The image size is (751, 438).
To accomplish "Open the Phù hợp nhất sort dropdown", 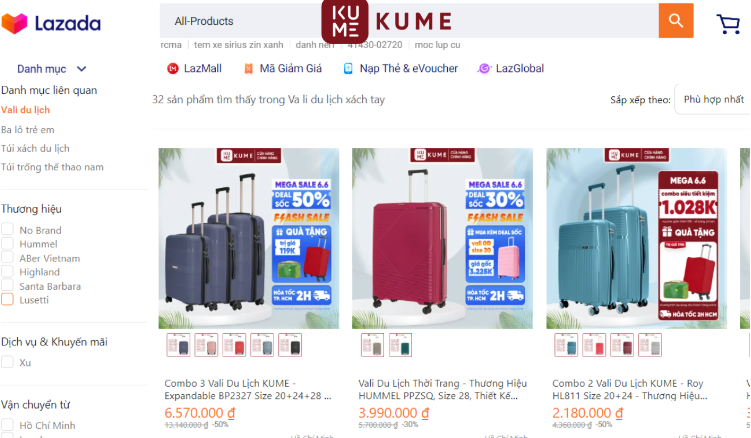I will pos(713,99).
